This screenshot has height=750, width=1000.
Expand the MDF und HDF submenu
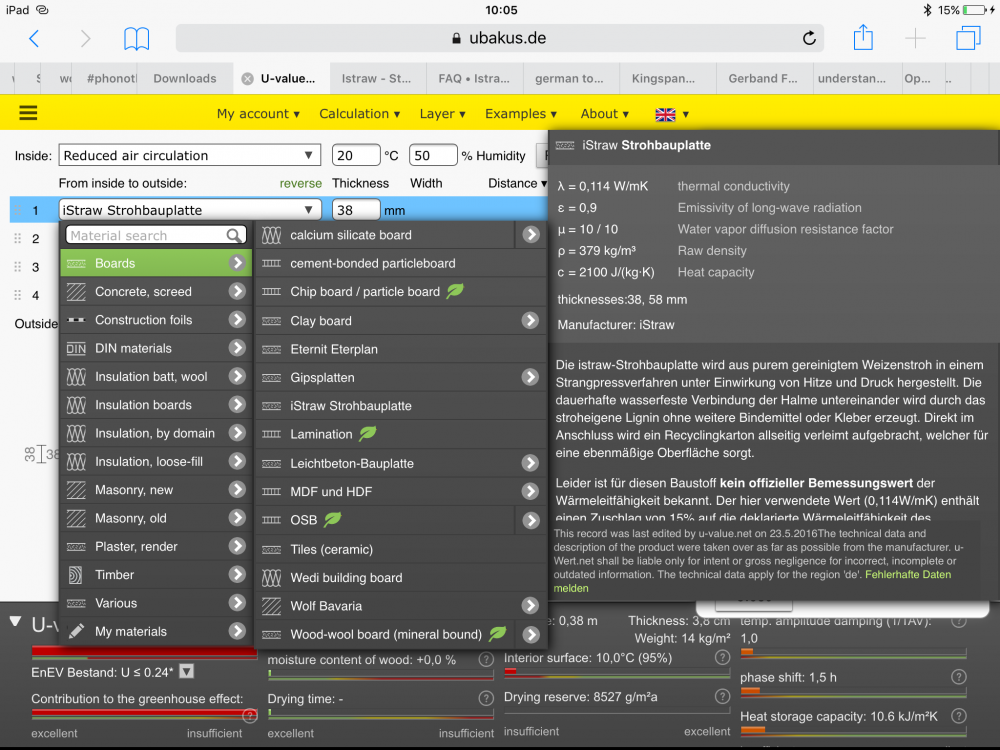pyautogui.click(x=531, y=491)
